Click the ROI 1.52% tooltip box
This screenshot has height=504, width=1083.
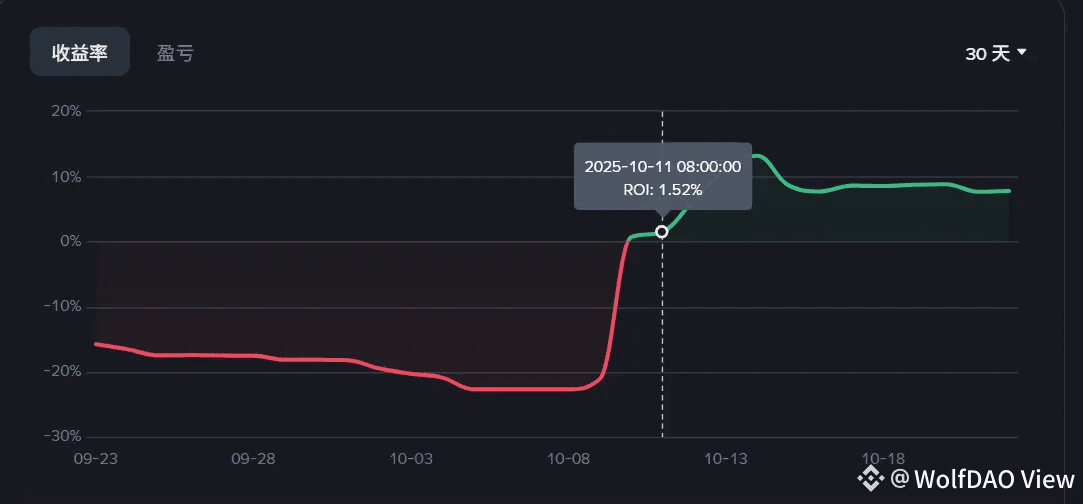(662, 177)
